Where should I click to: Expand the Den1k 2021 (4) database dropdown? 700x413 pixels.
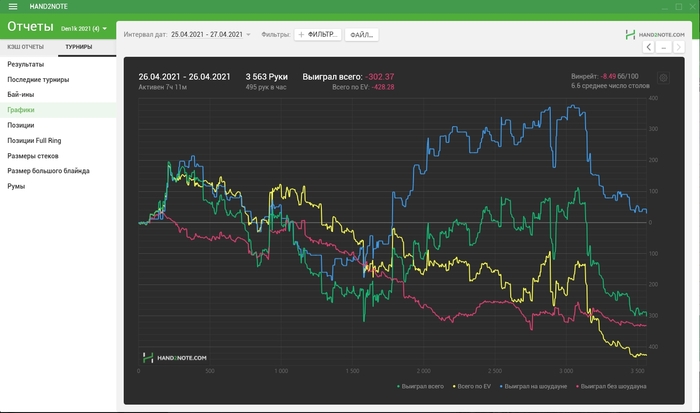click(x=84, y=29)
